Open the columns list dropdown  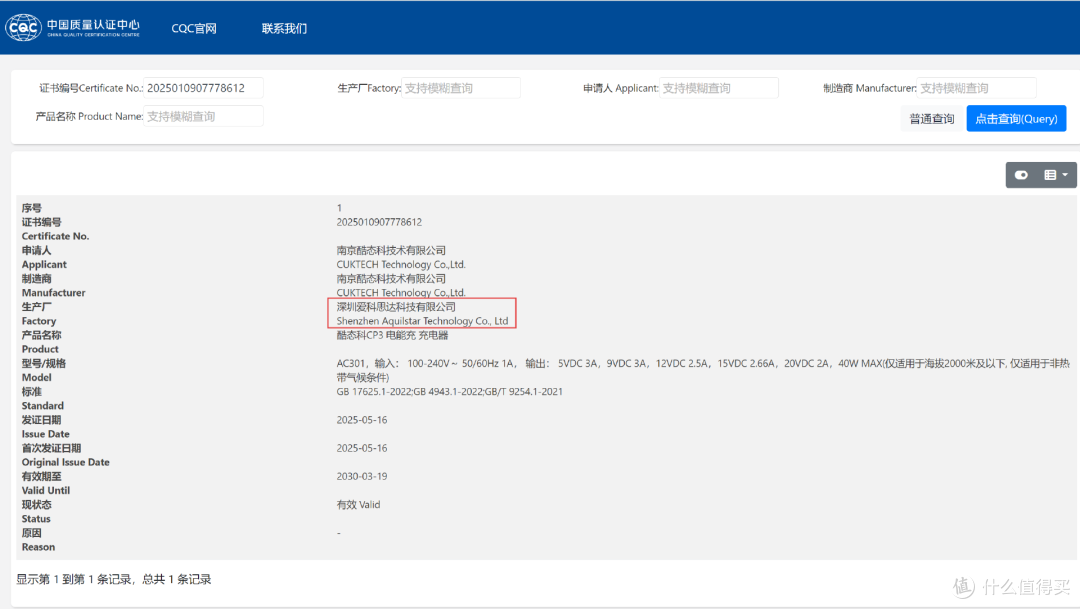tap(1056, 175)
